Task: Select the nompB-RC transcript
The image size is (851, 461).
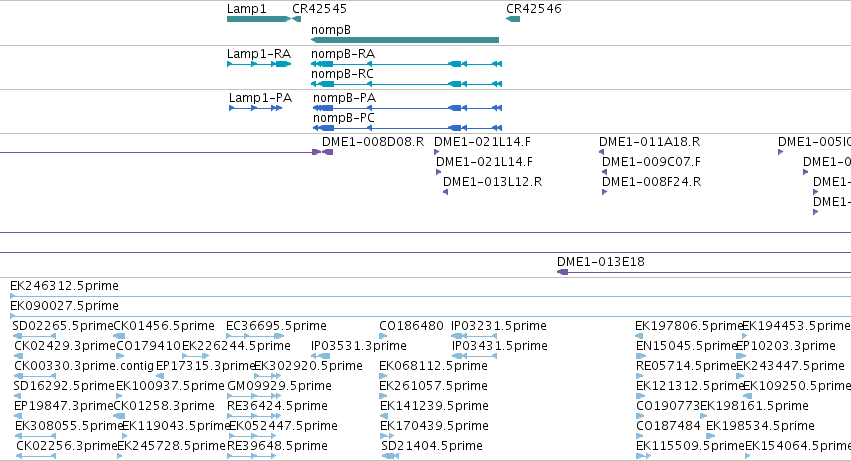Action: point(407,84)
